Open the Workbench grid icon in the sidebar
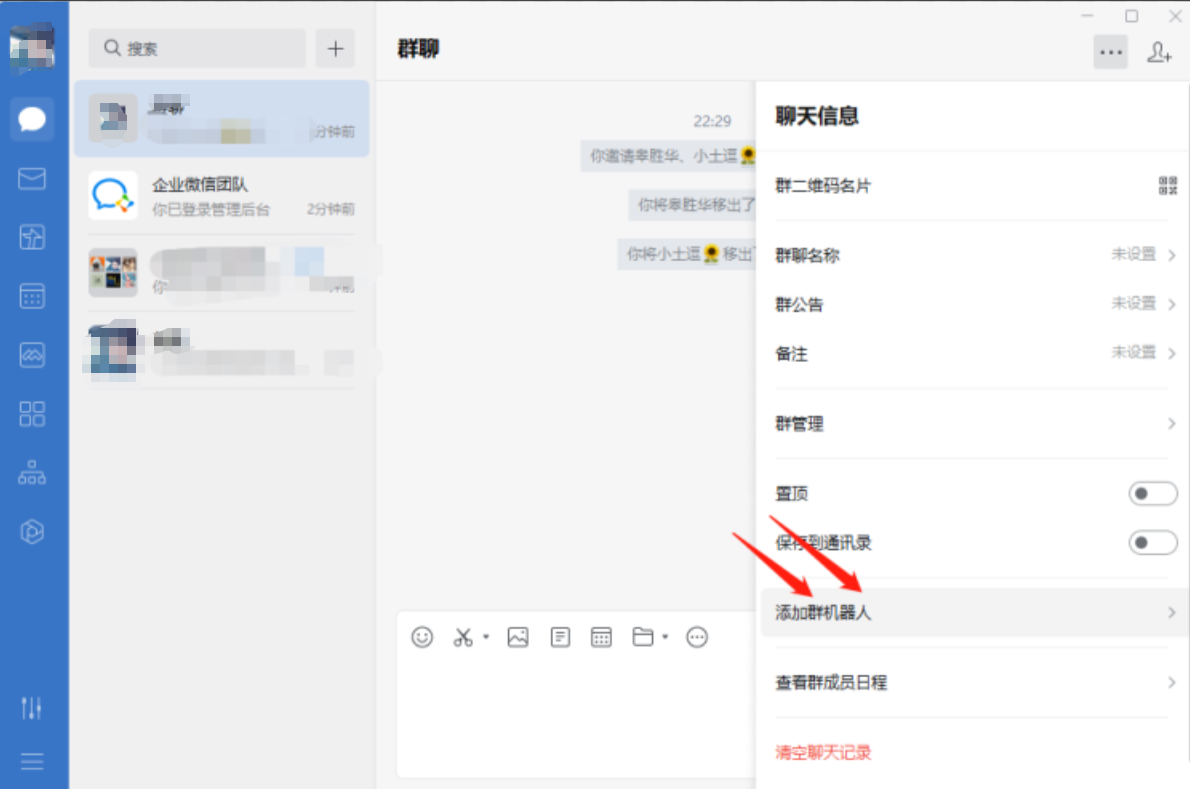The height and width of the screenshot is (789, 1190). click(x=32, y=413)
